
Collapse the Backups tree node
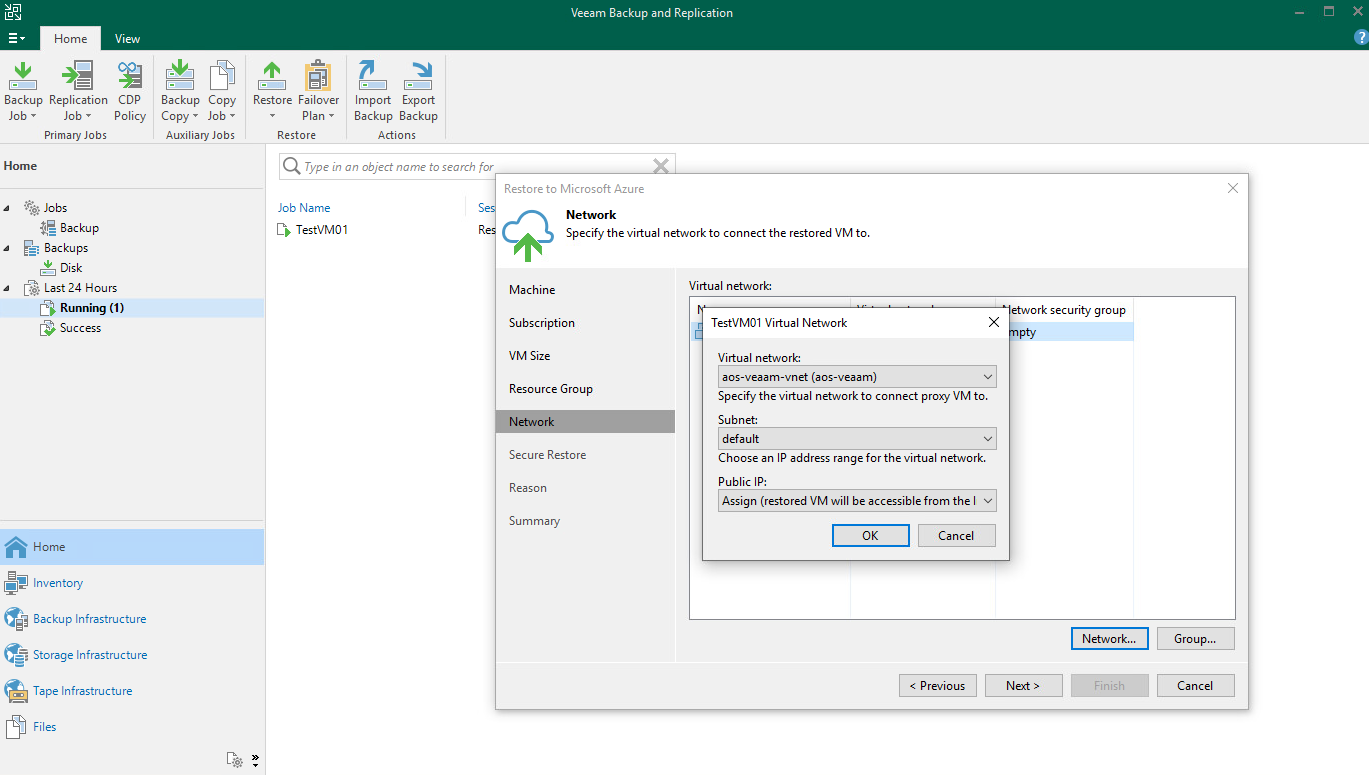[x=8, y=248]
